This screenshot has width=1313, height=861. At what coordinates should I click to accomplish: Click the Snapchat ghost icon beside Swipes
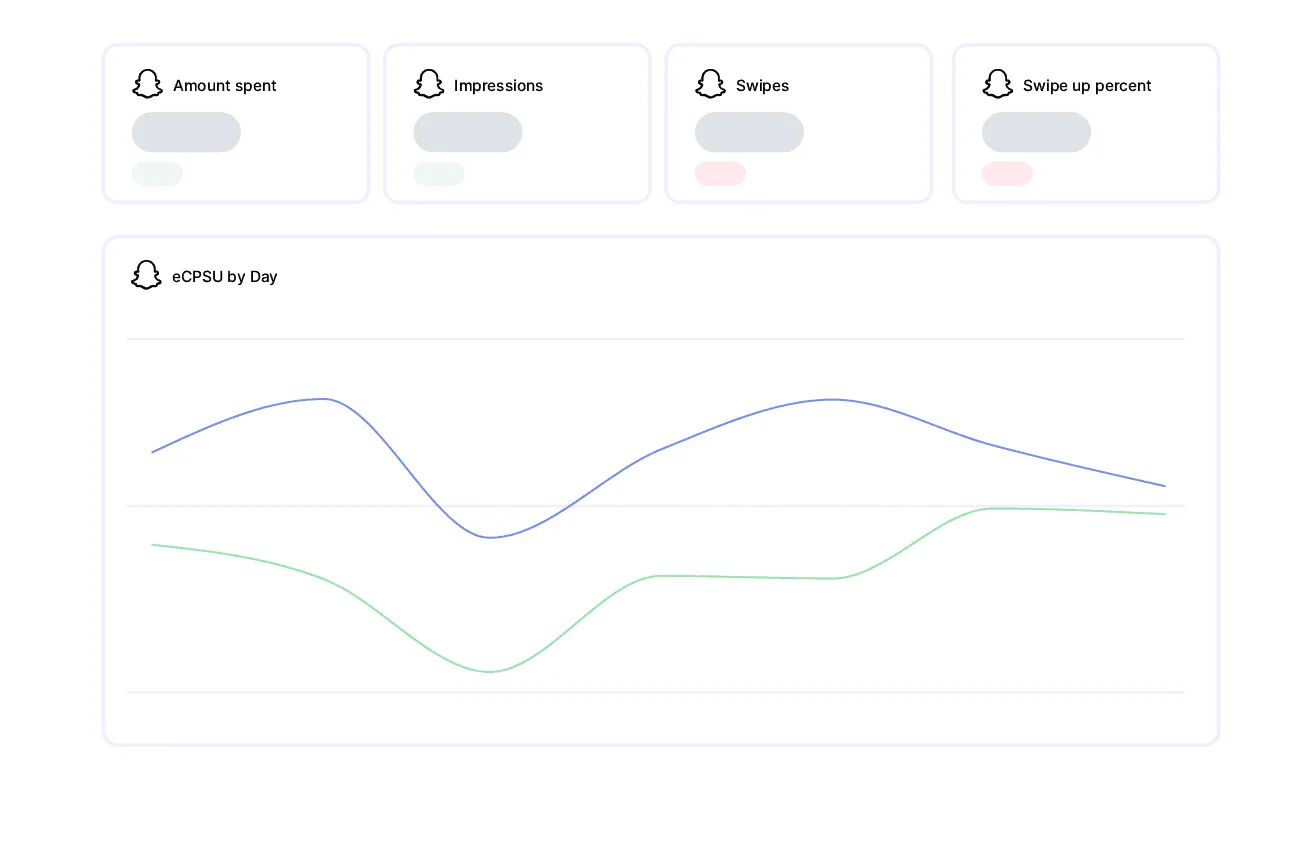pyautogui.click(x=710, y=85)
